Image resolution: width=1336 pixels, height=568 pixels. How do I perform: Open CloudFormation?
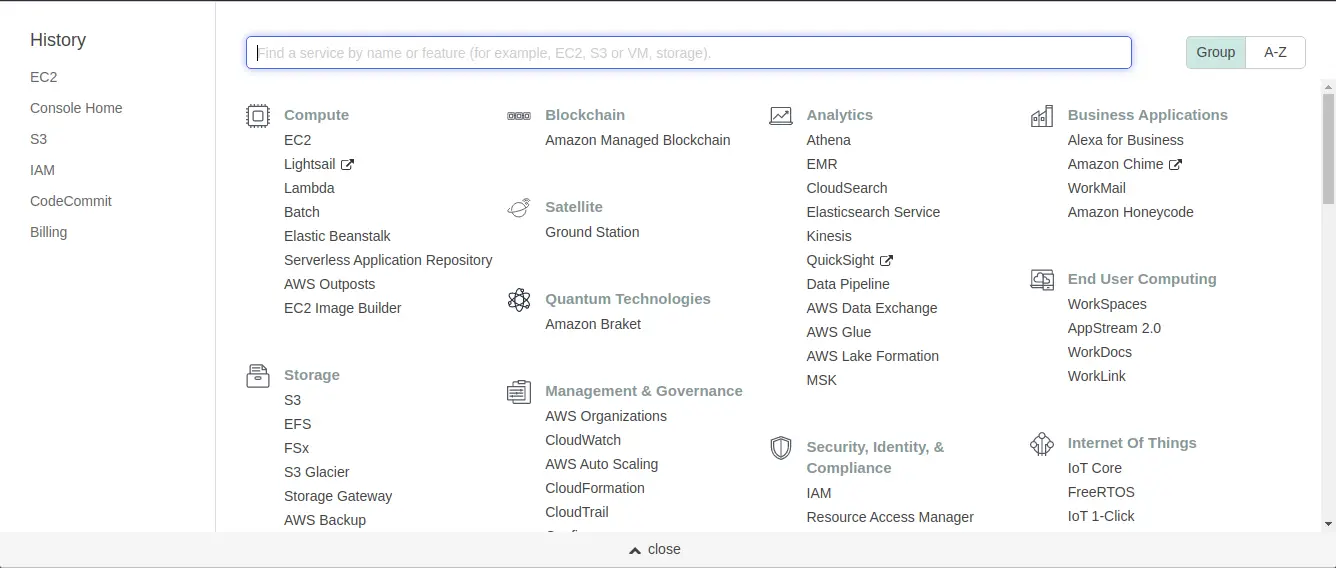click(595, 488)
